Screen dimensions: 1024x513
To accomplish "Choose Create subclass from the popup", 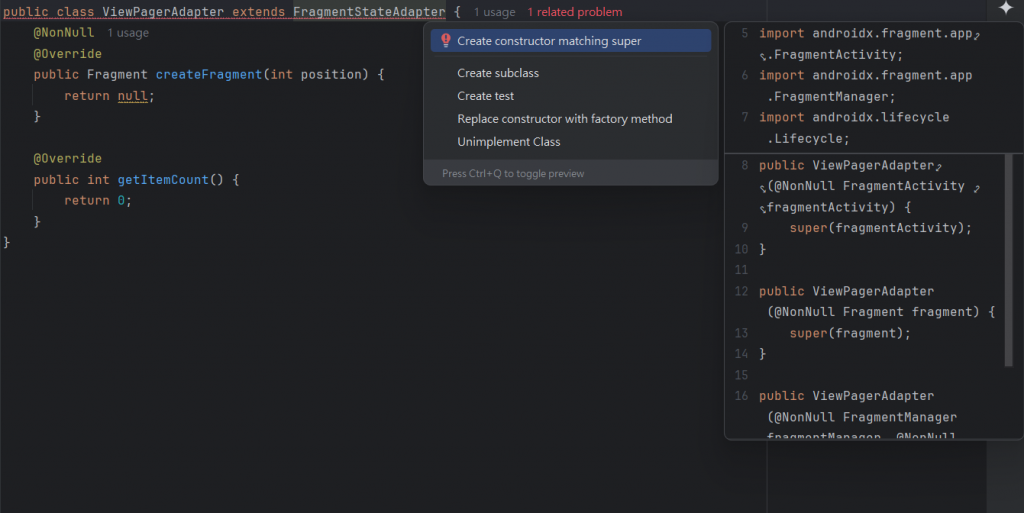I will [498, 73].
